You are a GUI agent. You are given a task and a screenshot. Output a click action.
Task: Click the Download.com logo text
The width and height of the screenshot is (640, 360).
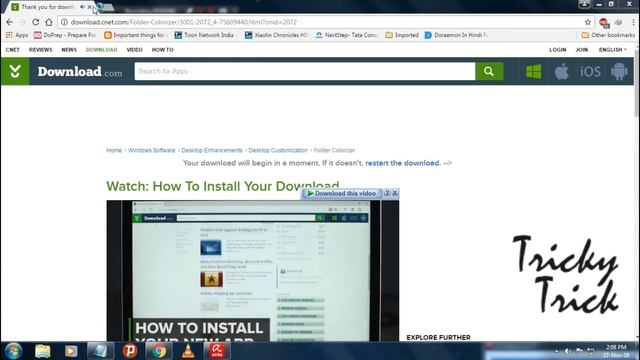tap(80, 72)
